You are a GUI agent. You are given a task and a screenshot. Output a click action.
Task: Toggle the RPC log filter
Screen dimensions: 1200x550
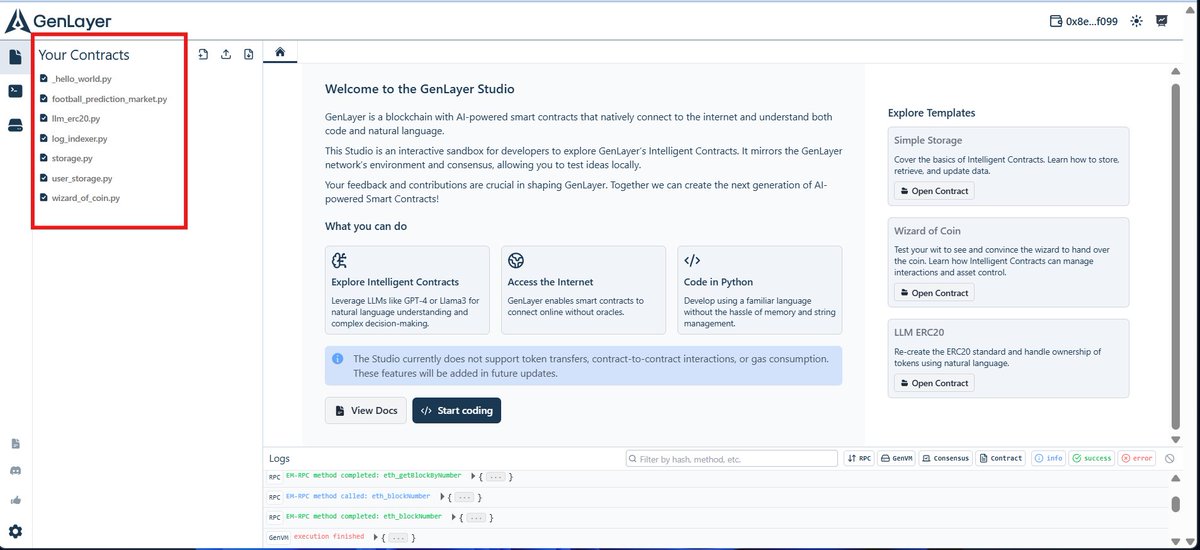pos(859,459)
